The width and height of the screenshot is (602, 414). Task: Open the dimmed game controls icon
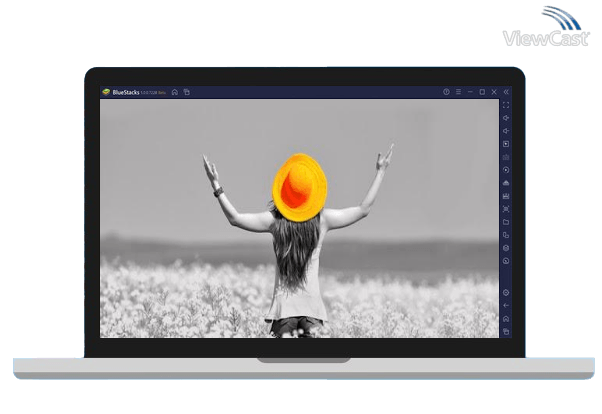point(506,157)
